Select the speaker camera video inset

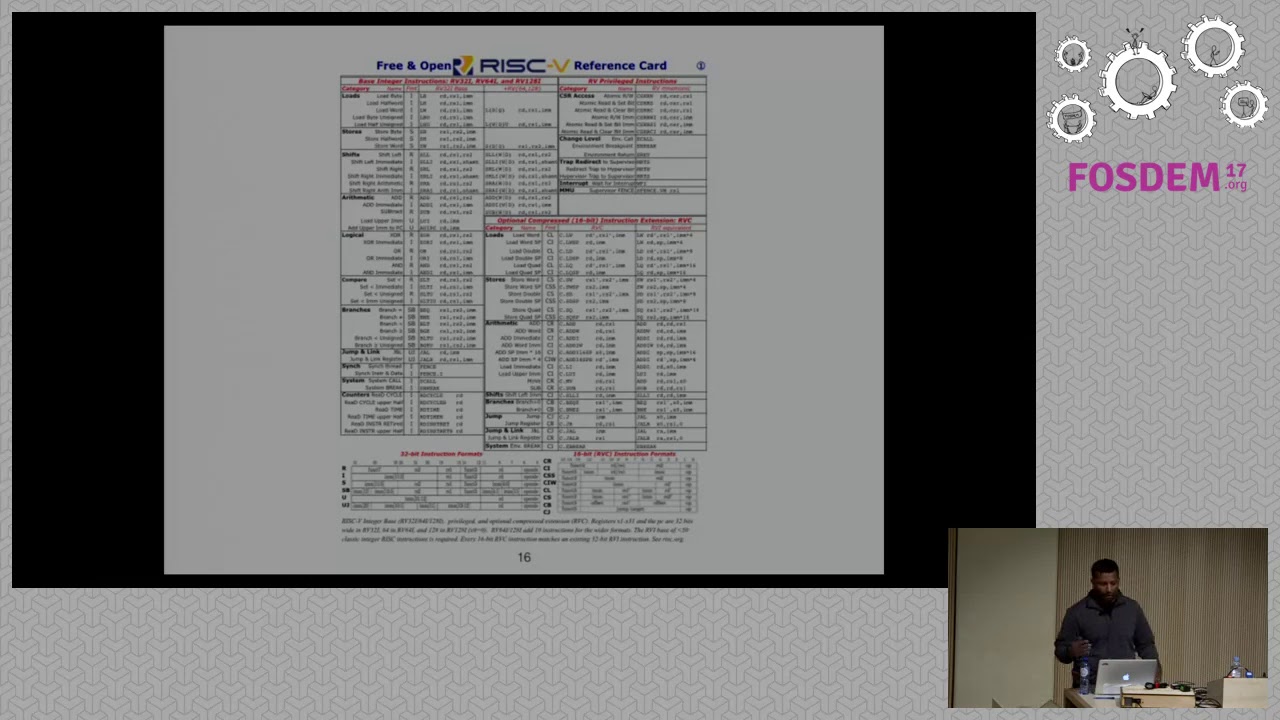click(x=1108, y=618)
